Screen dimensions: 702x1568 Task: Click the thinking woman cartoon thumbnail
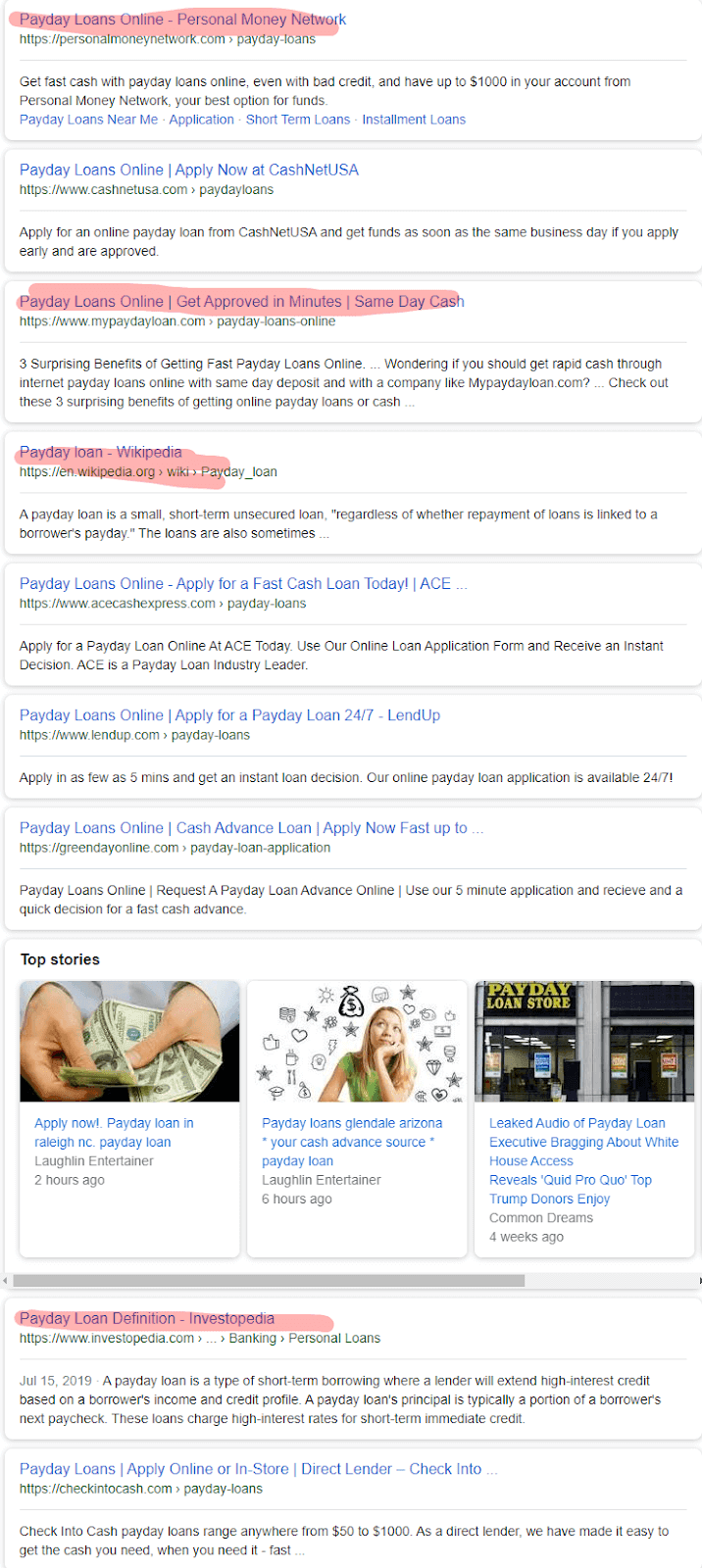pos(357,1042)
